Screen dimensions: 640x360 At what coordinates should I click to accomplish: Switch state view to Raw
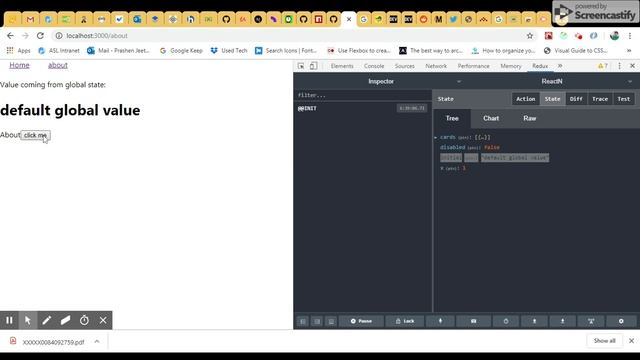coord(530,118)
